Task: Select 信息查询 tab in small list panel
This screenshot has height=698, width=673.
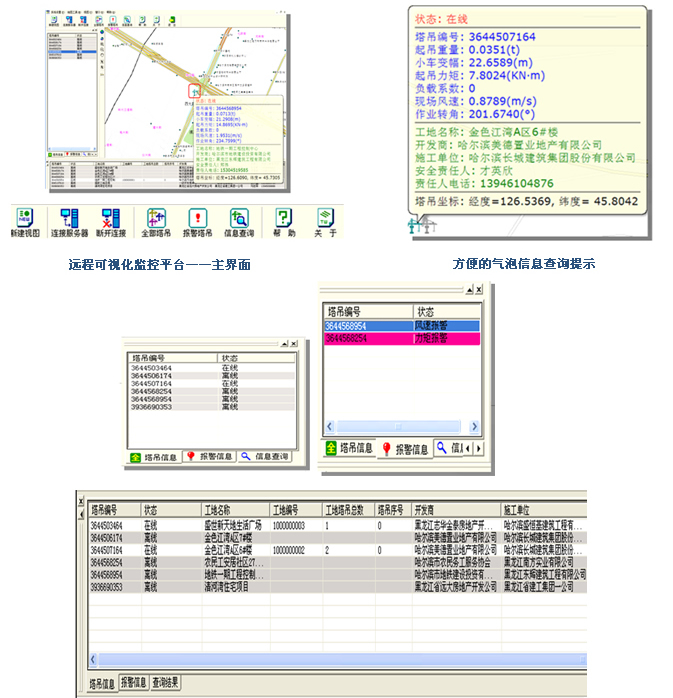Action: click(265, 456)
